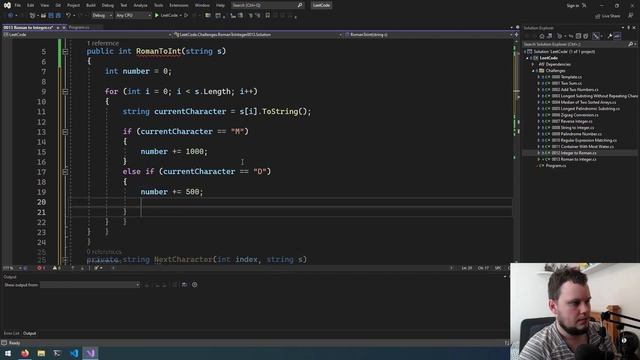Open the File menu
Viewport: 640px width, 360px height.
[18, 5]
